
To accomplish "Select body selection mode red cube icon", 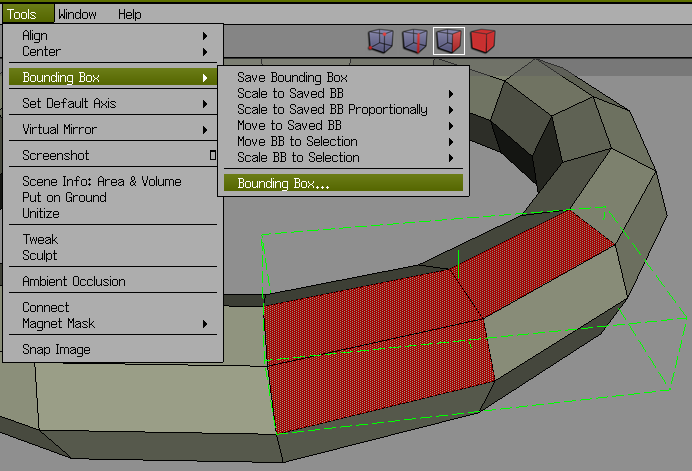I will click(482, 41).
